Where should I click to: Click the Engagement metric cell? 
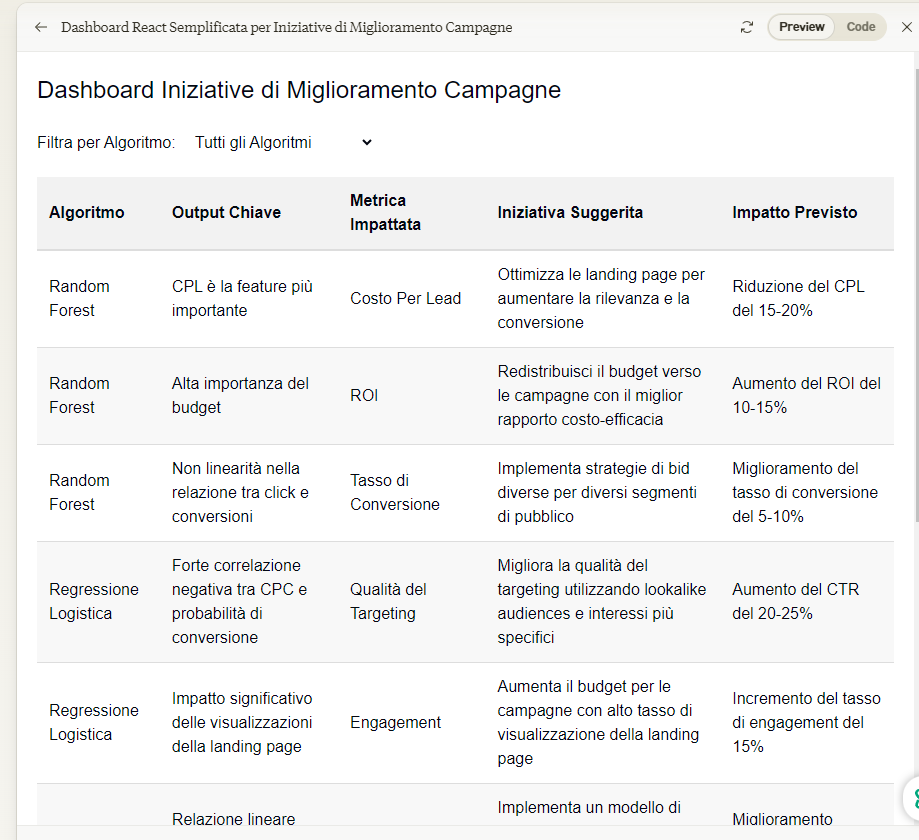pos(395,722)
